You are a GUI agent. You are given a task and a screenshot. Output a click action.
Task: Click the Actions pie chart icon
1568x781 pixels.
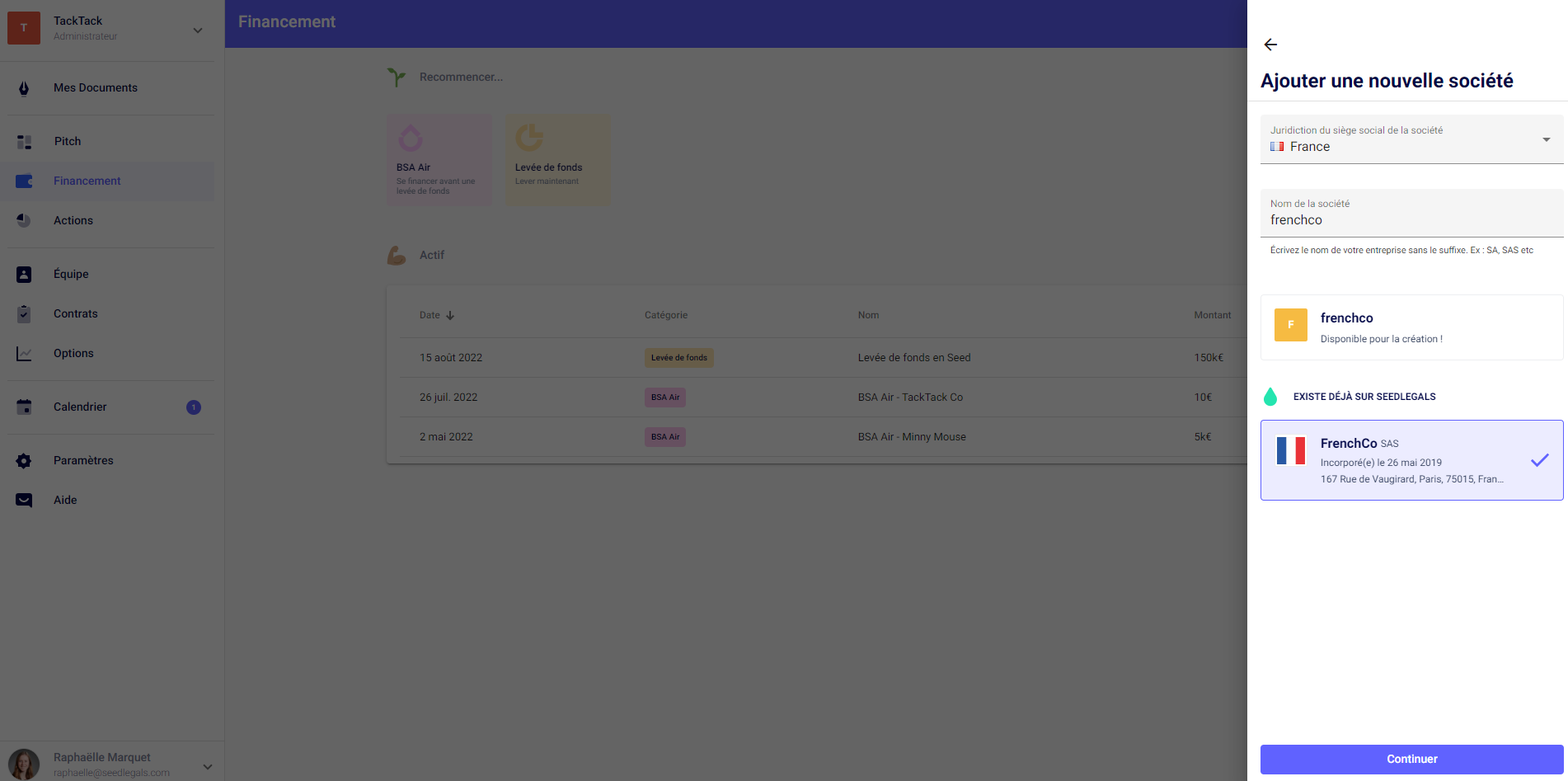click(x=24, y=221)
